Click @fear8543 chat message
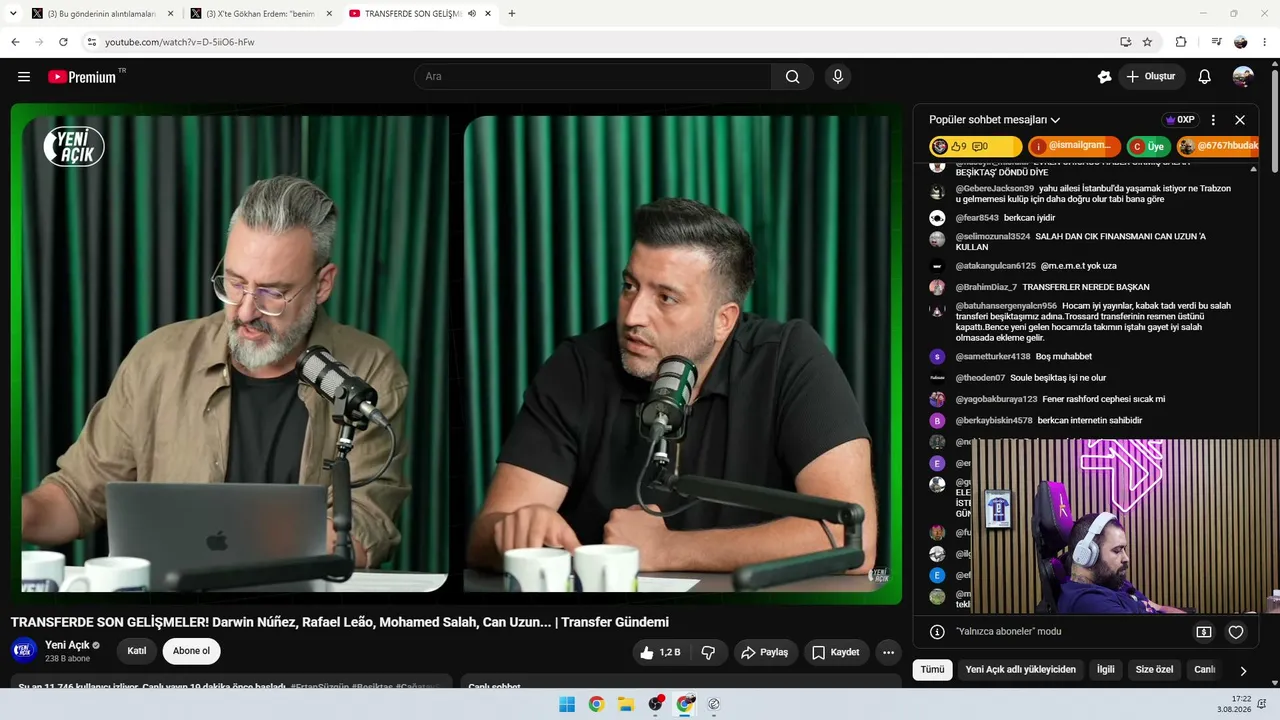The image size is (1280, 720). (1005, 218)
